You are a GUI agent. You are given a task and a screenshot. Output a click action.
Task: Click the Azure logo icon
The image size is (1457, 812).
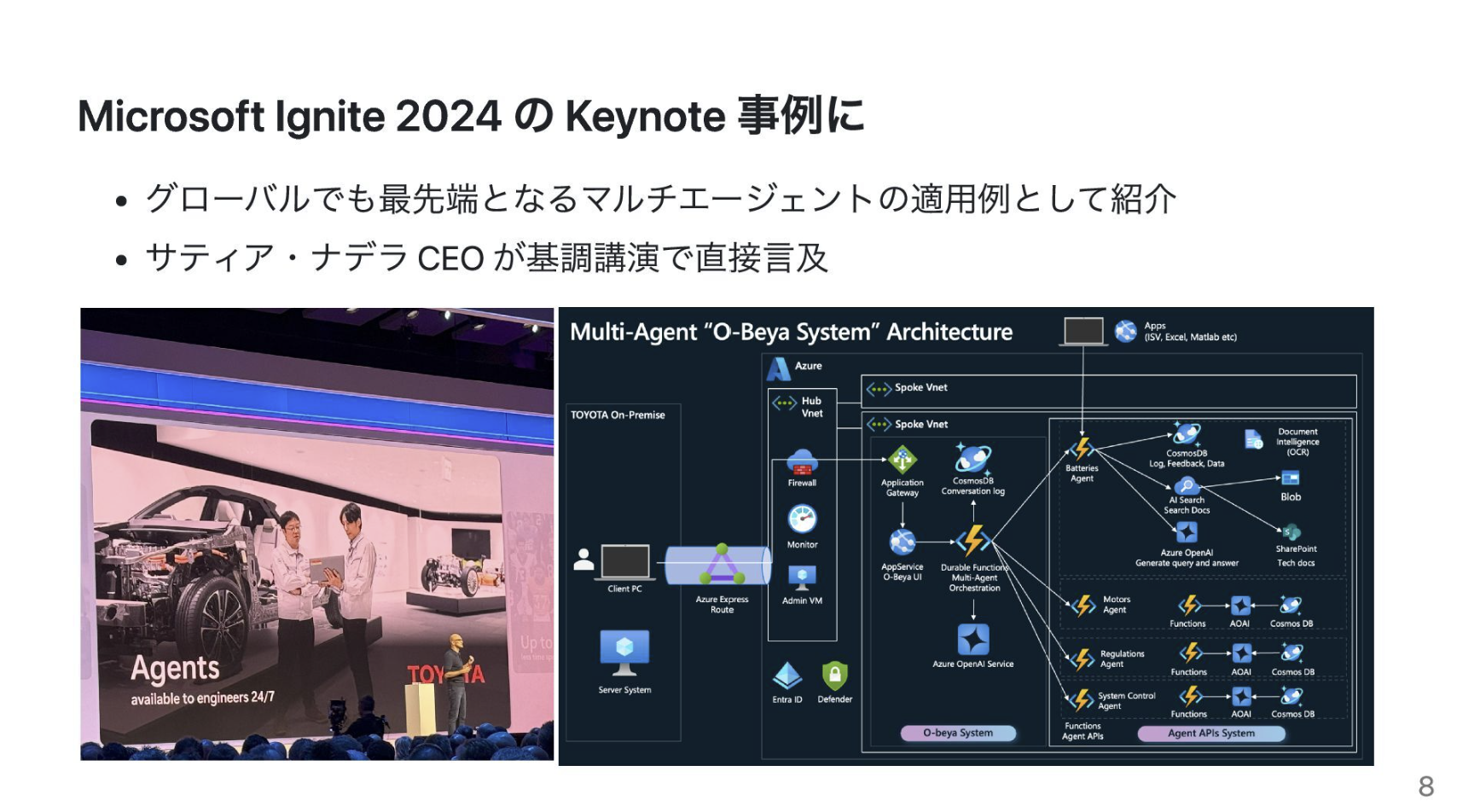pyautogui.click(x=778, y=368)
